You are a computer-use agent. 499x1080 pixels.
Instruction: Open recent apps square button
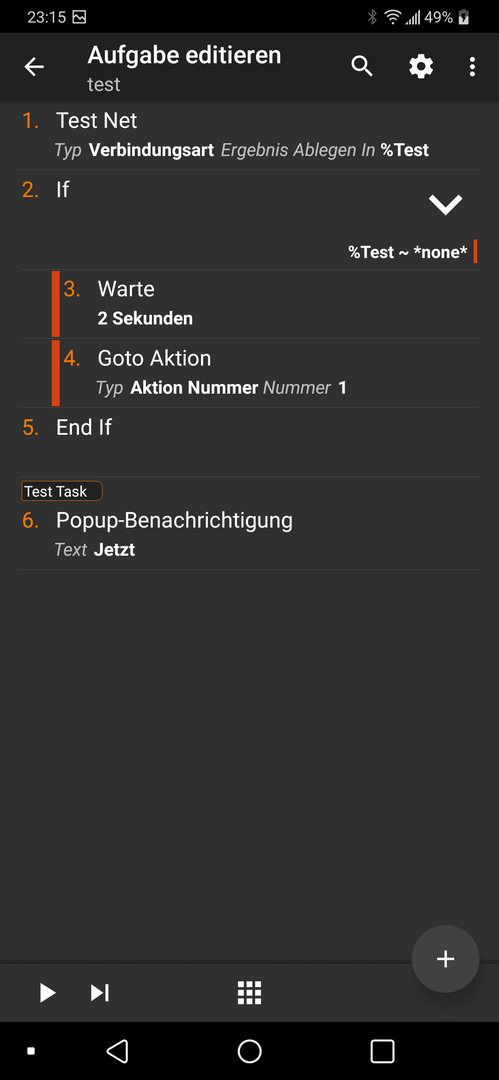pos(382,1051)
